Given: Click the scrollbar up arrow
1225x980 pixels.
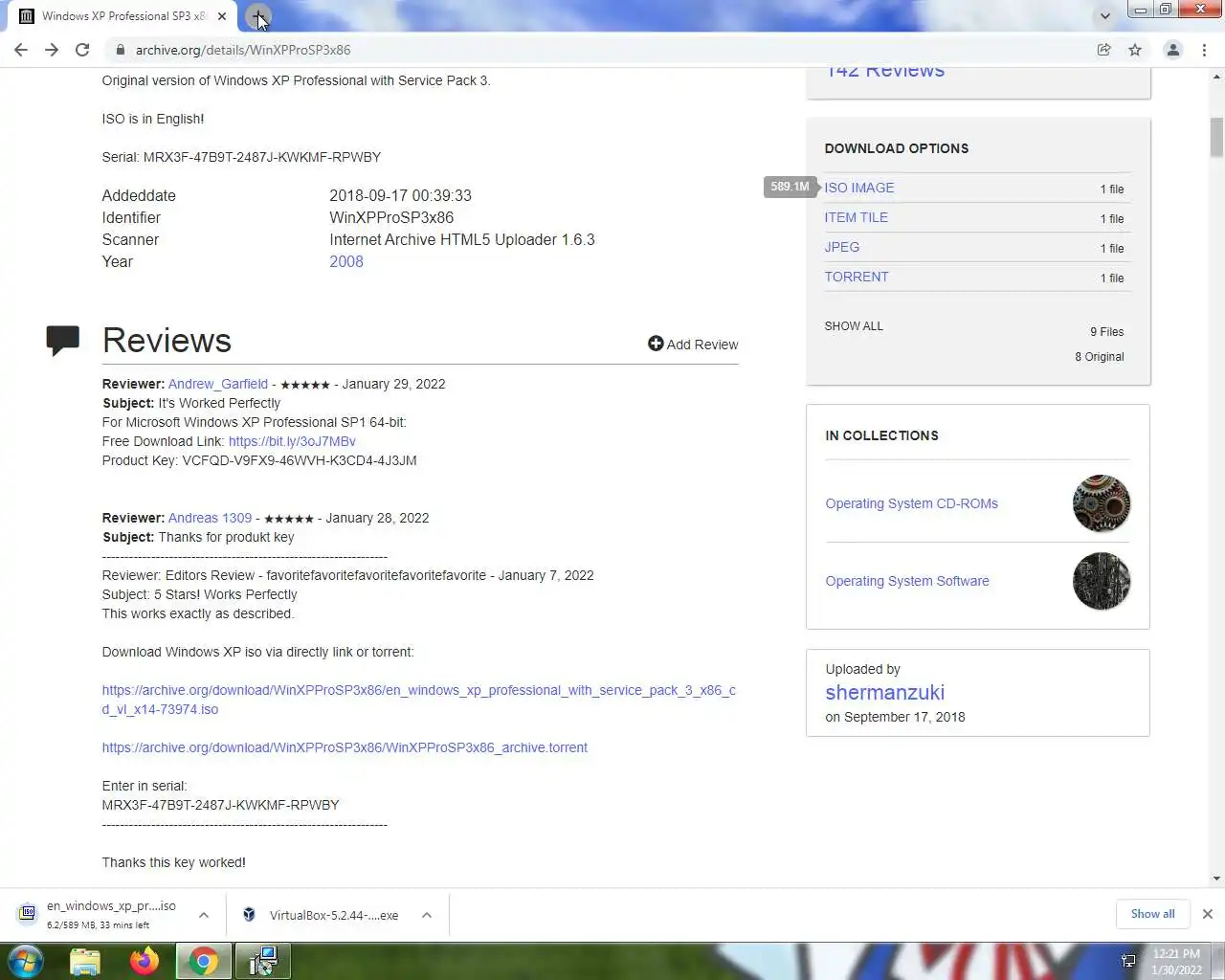Looking at the screenshot, I should coord(1216,76).
